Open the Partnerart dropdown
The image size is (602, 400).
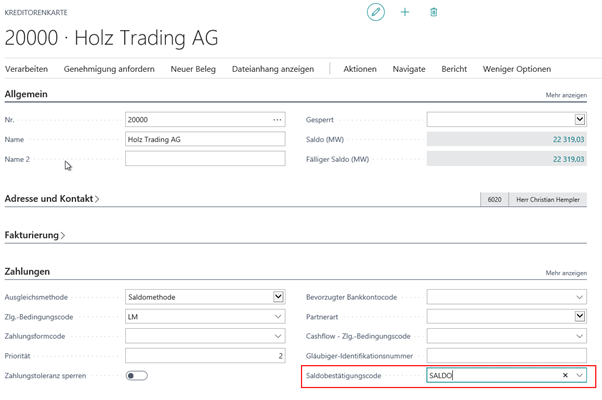579,317
